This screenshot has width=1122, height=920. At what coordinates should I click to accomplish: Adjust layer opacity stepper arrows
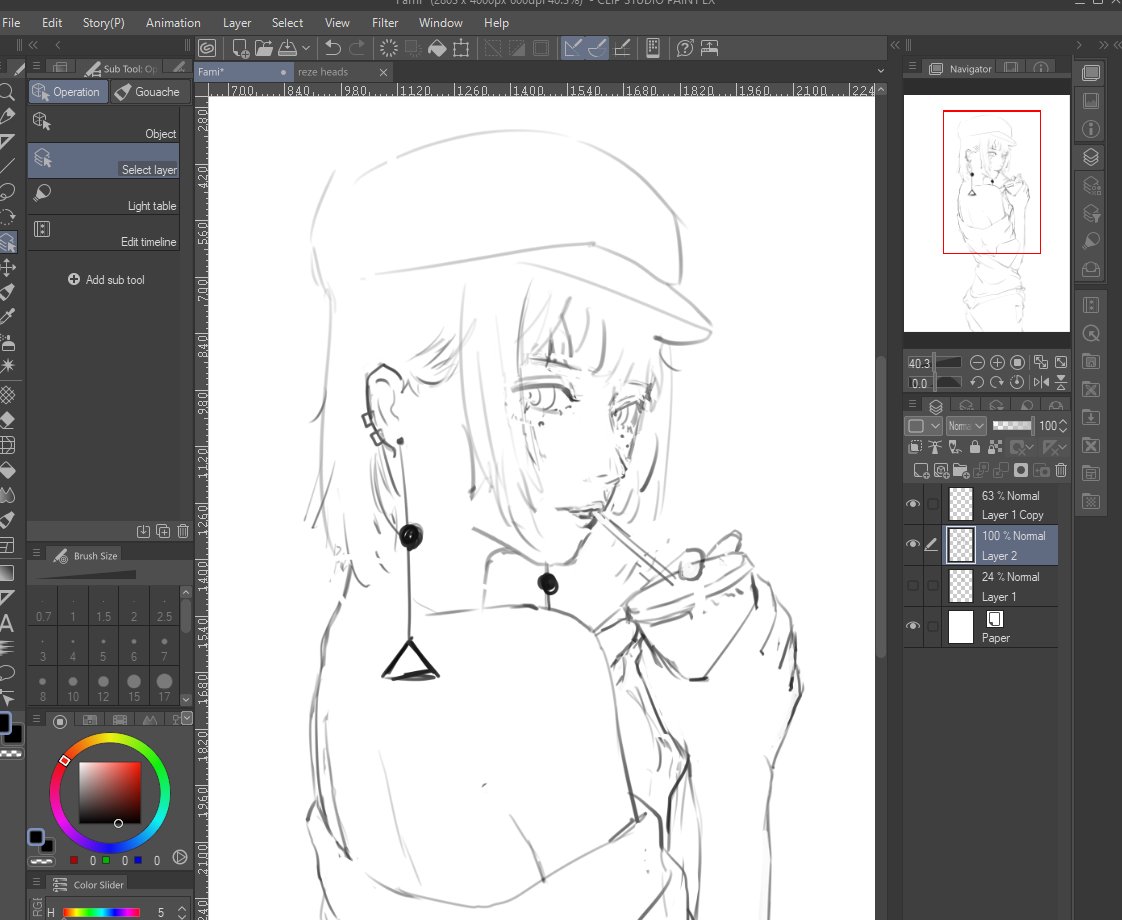pos(1063,426)
